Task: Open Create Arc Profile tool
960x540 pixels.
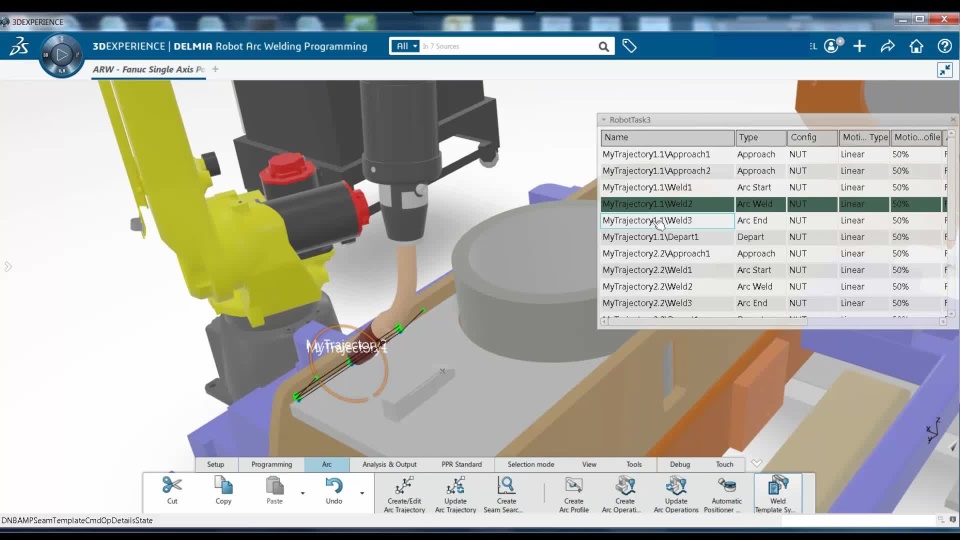Action: click(x=574, y=493)
